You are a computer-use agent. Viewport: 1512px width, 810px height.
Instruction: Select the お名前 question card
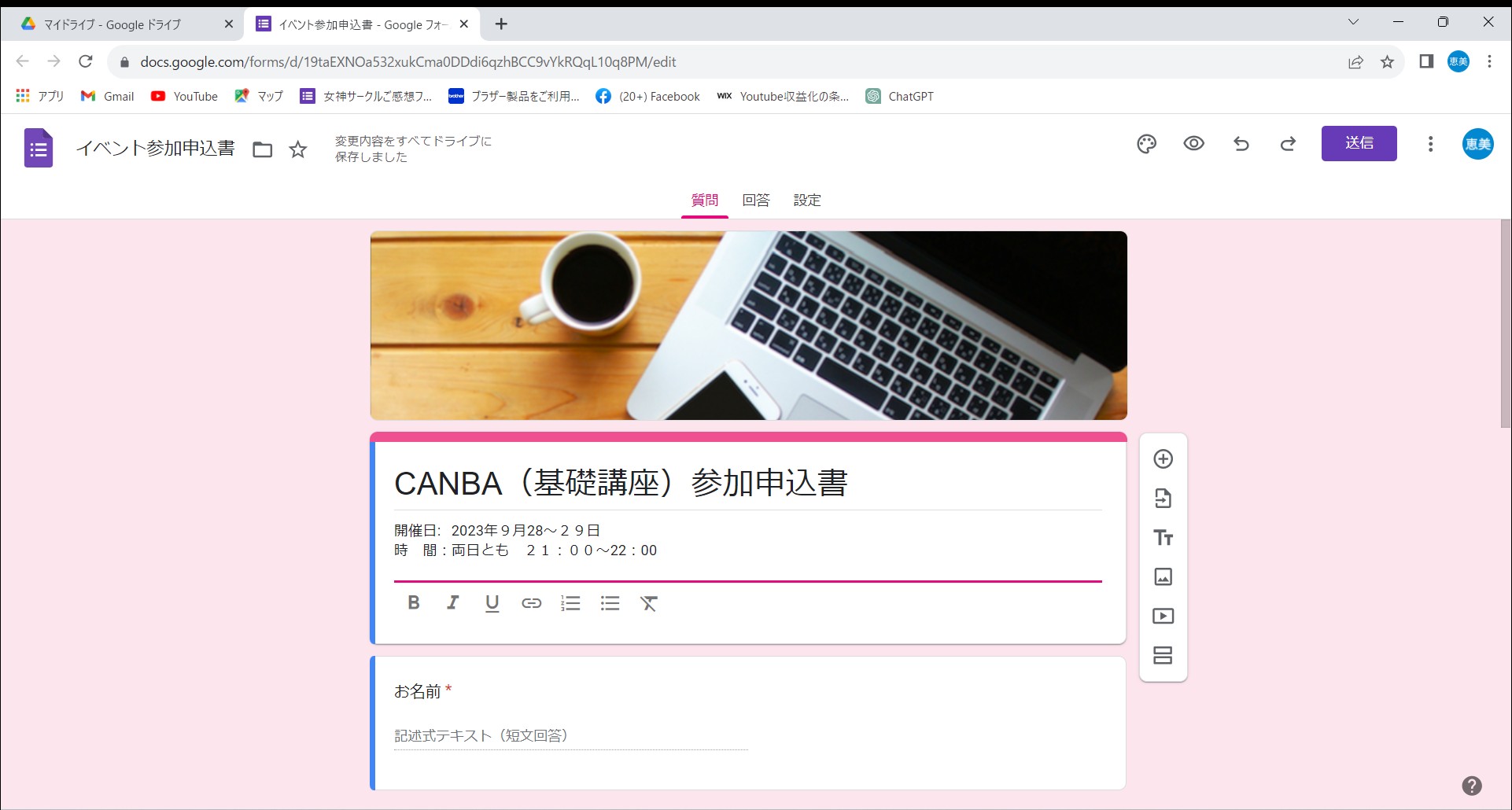pos(748,723)
